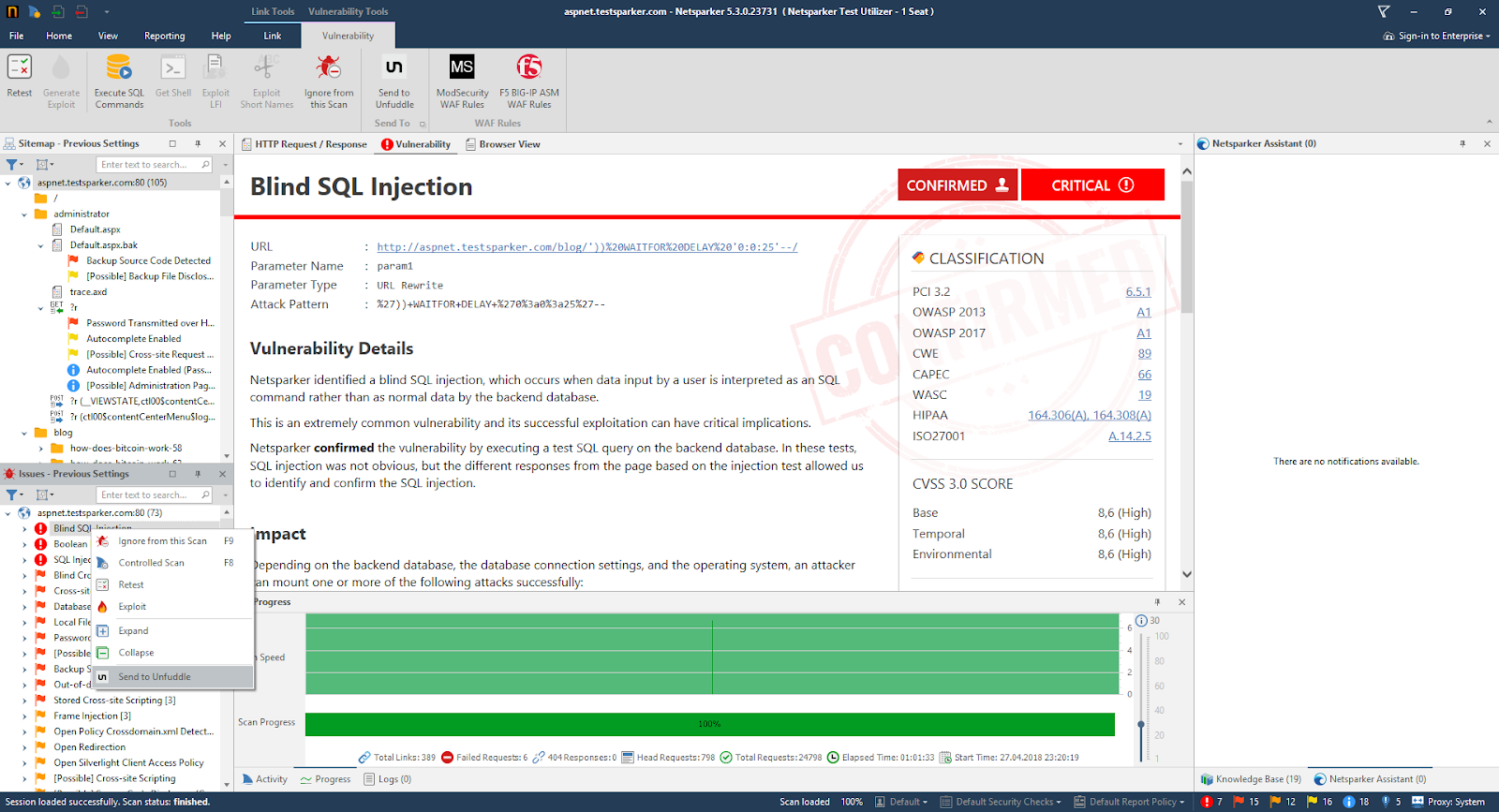
Task: Adjust the scan speed vertical slider
Action: (x=1140, y=725)
